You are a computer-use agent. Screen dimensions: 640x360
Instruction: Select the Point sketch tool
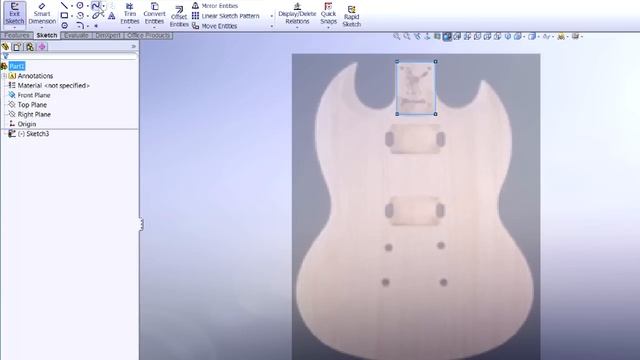click(96, 26)
